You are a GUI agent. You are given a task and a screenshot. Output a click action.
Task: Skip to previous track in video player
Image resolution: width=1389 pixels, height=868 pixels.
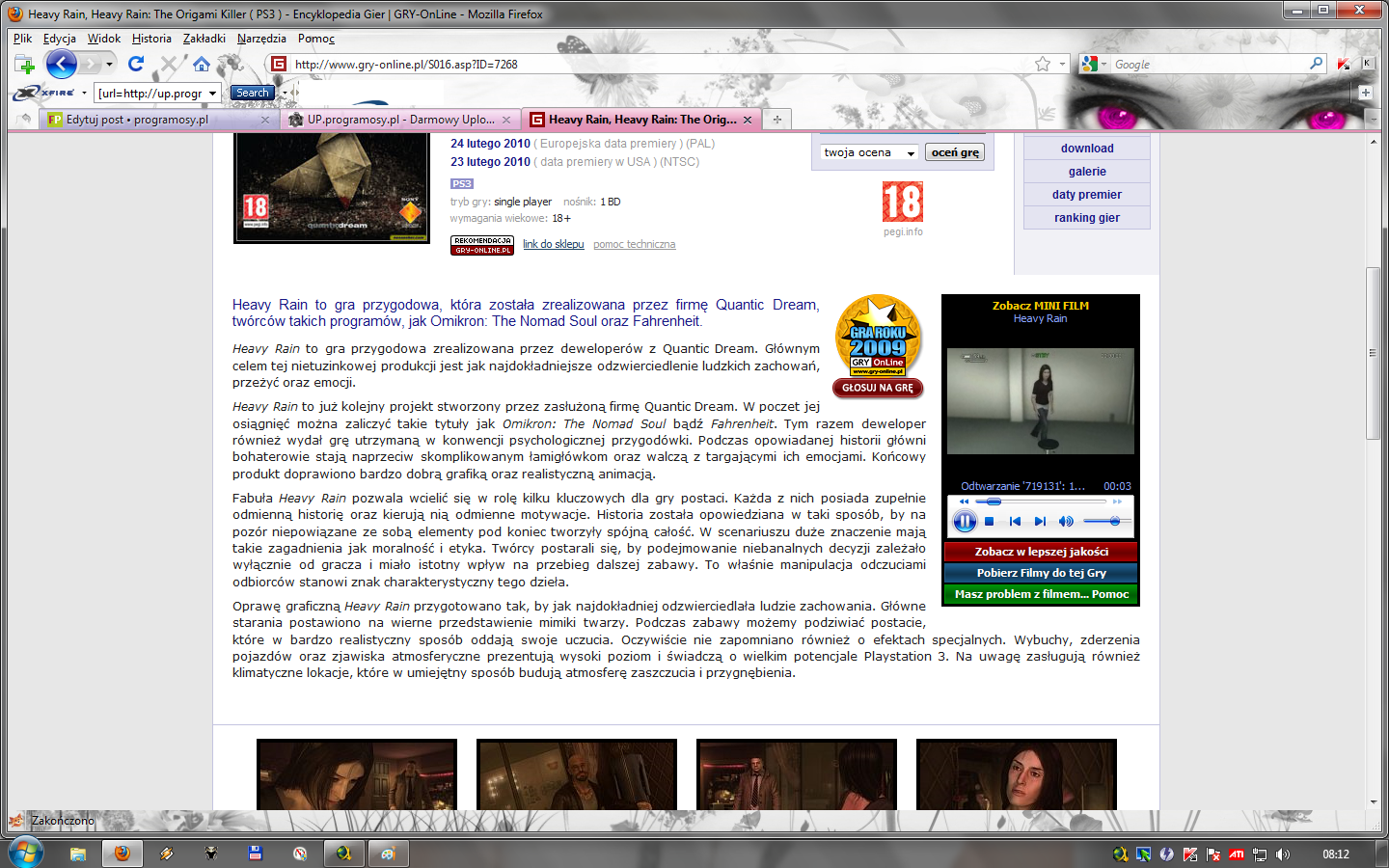(x=1015, y=522)
